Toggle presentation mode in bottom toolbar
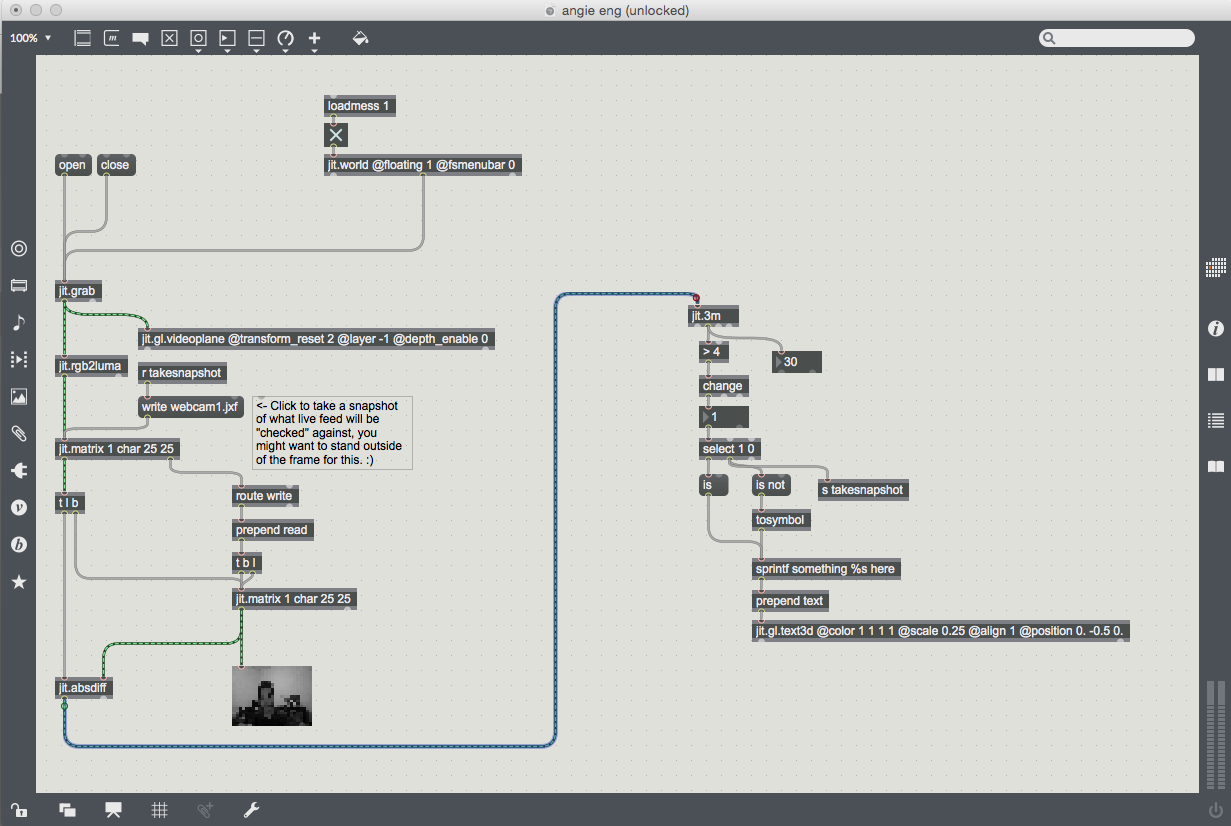1231x826 pixels. tap(113, 810)
